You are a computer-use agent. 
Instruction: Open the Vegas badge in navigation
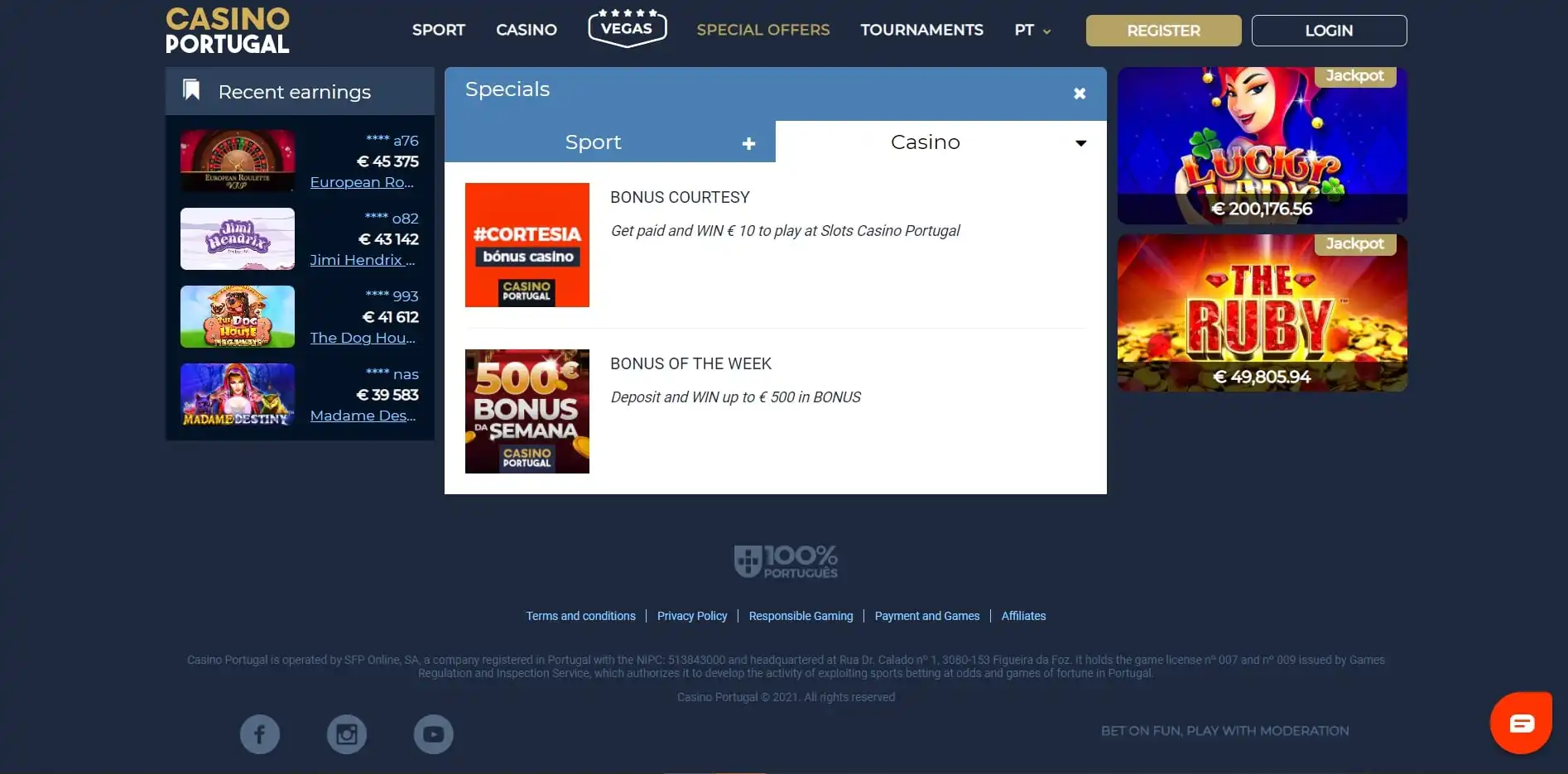point(627,28)
